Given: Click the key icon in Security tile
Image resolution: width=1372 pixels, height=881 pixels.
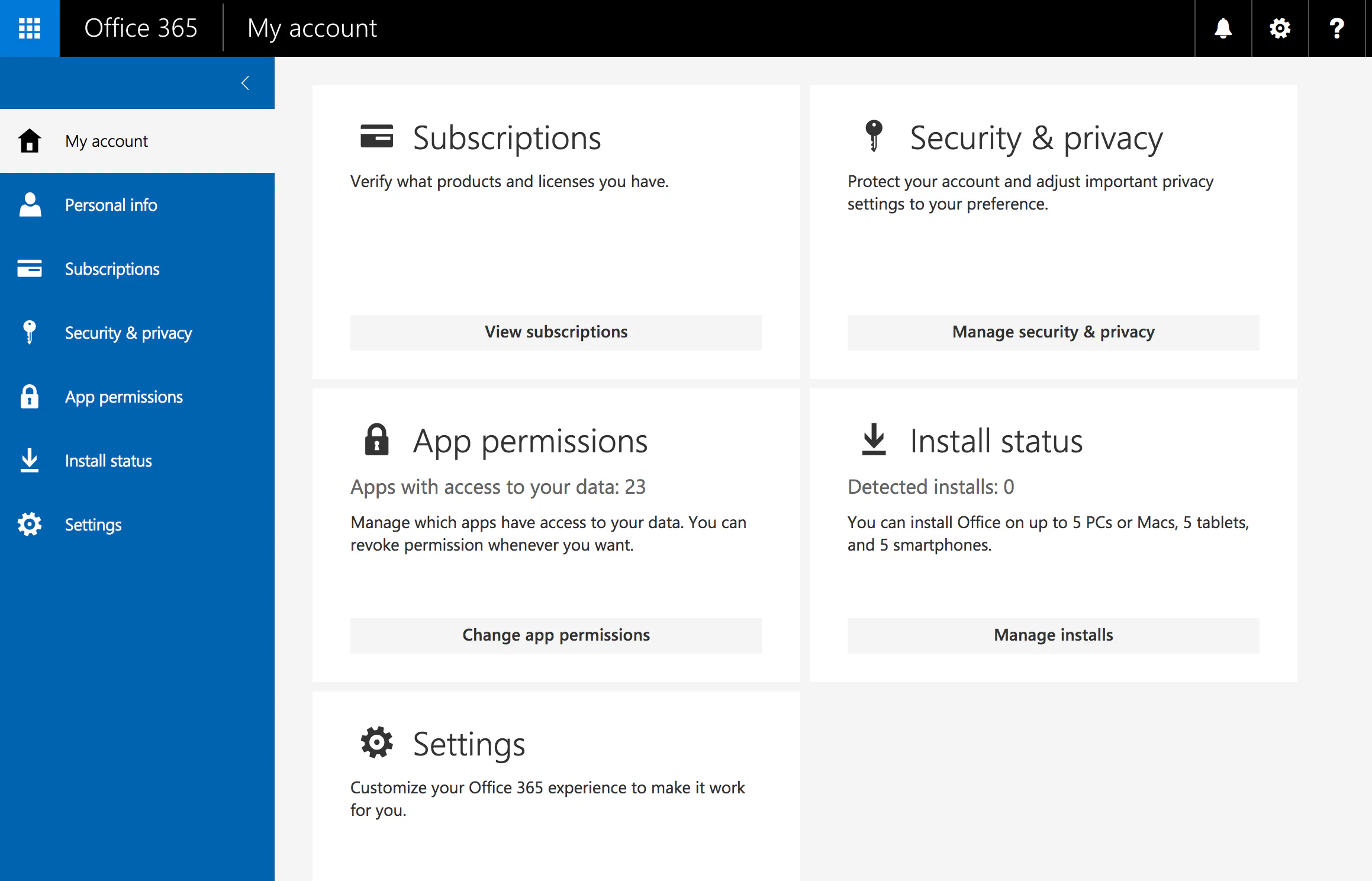Looking at the screenshot, I should click(874, 136).
